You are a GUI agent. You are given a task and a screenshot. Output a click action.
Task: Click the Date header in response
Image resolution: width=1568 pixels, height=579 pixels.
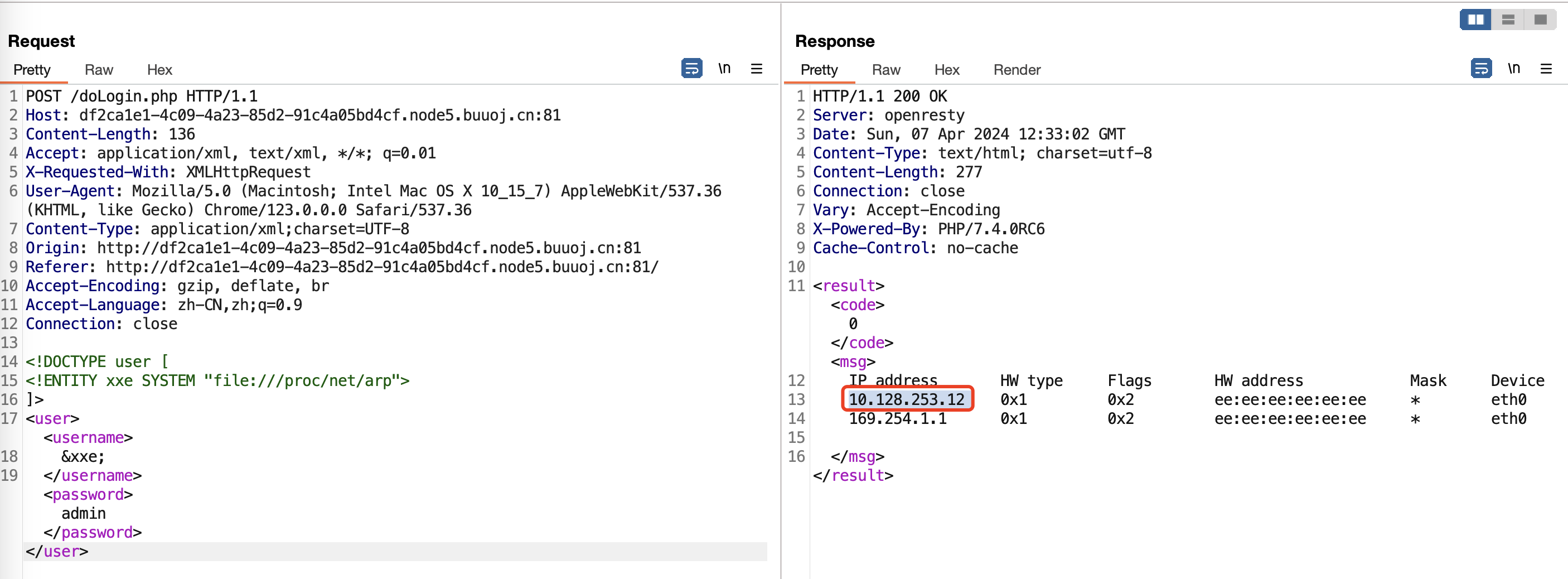[x=969, y=134]
